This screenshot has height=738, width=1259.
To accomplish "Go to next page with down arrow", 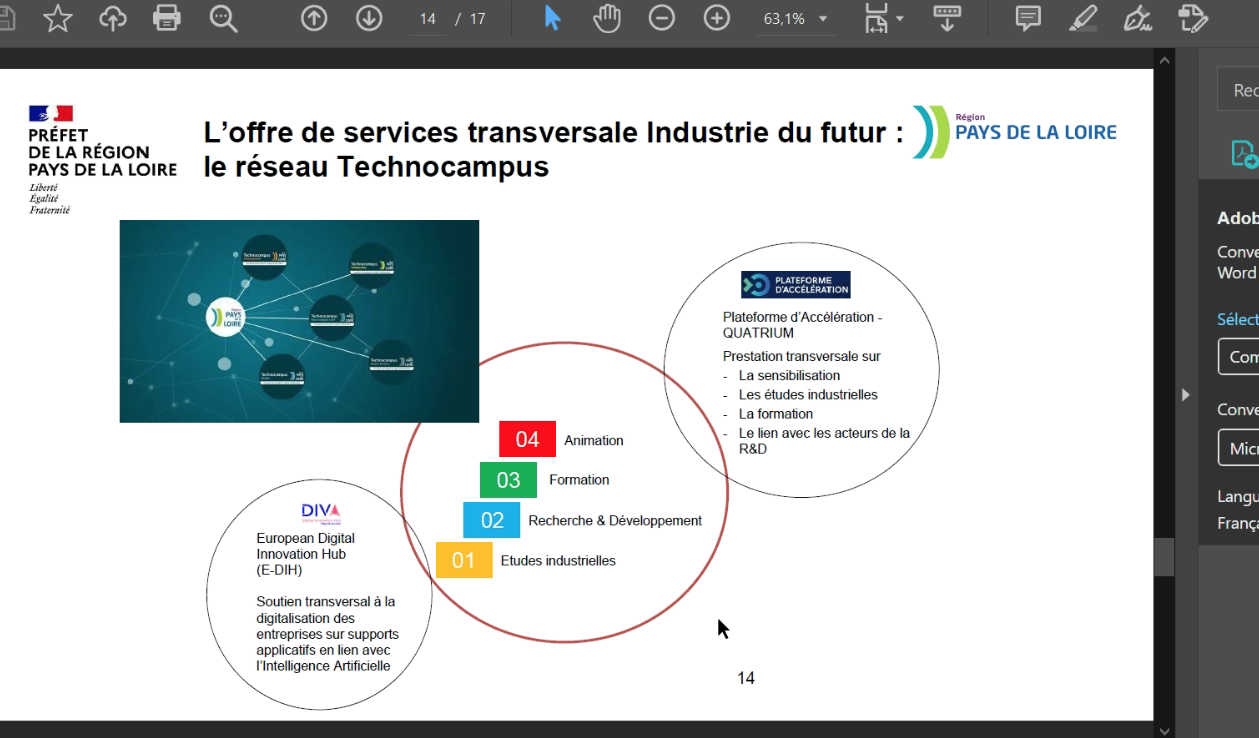I will tap(369, 18).
